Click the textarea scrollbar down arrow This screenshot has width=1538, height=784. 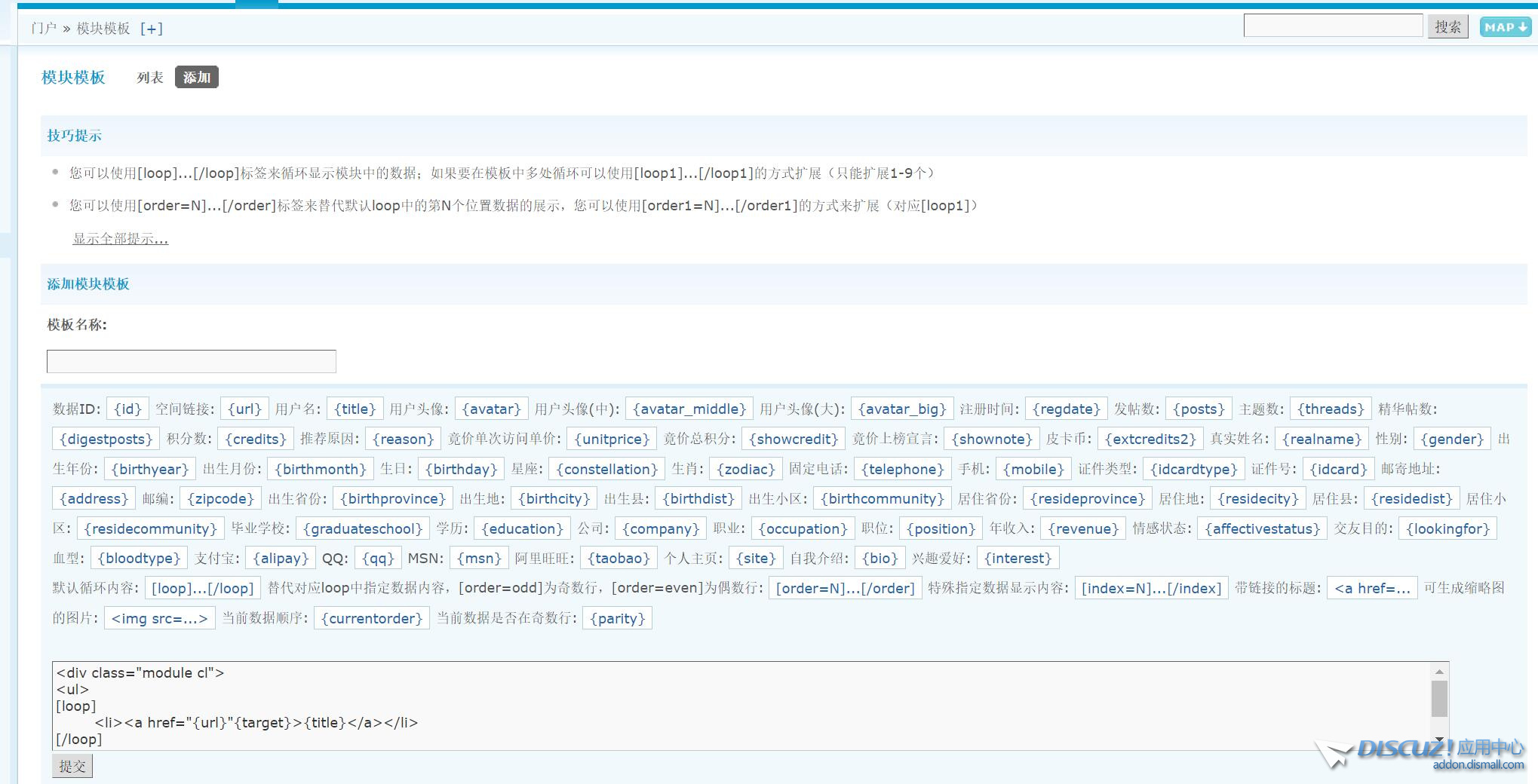(x=1439, y=741)
